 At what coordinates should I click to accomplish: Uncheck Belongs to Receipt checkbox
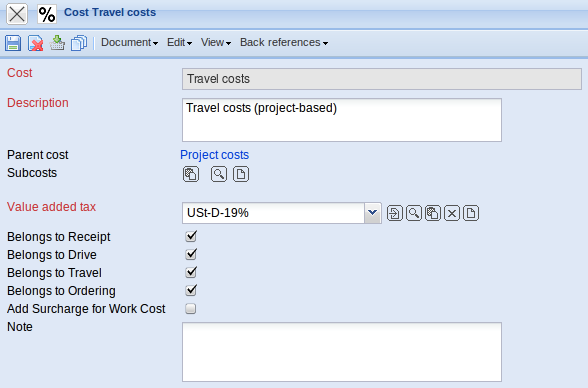[191, 236]
